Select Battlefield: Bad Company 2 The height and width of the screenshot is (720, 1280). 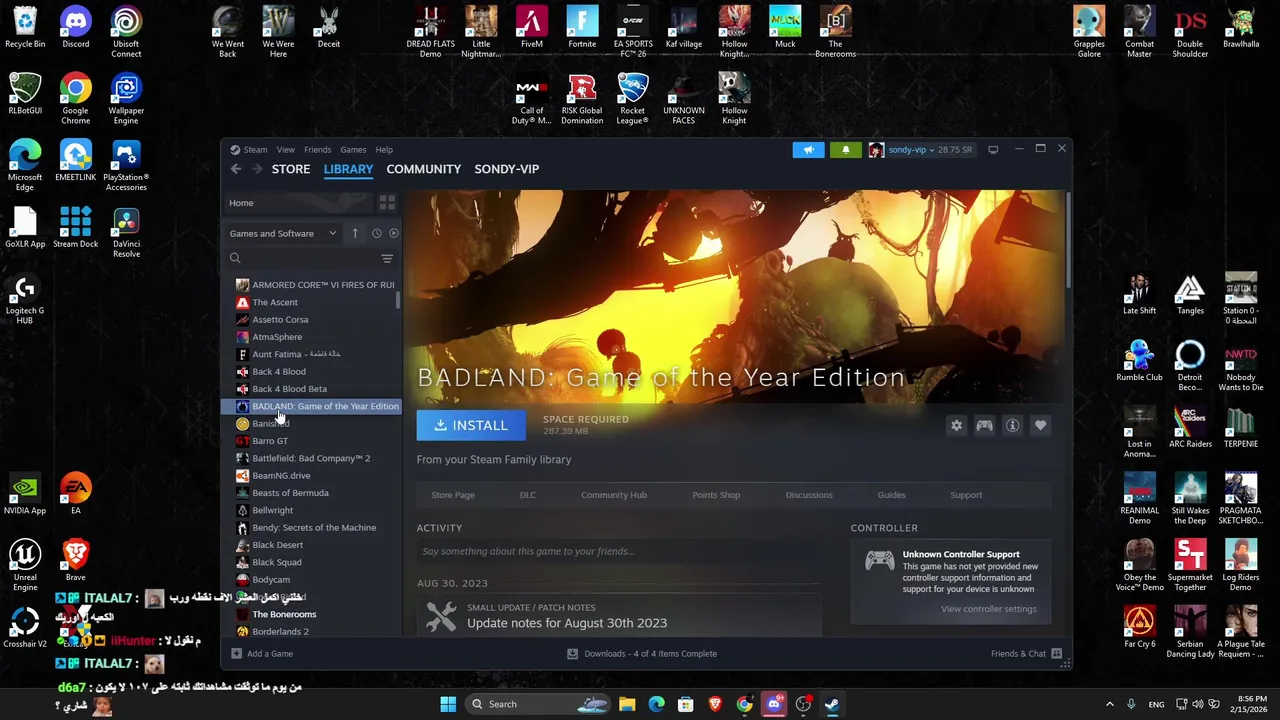pyautogui.click(x=311, y=458)
